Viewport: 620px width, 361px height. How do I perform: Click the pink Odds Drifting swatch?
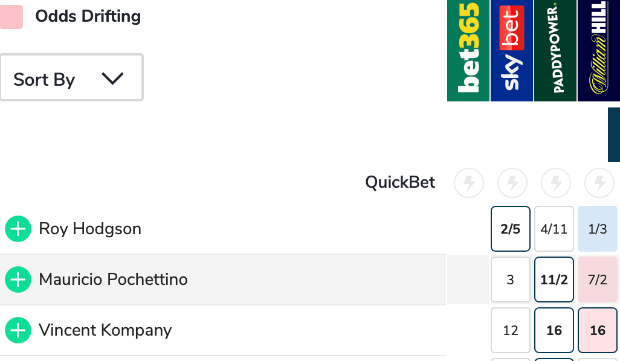pyautogui.click(x=11, y=17)
